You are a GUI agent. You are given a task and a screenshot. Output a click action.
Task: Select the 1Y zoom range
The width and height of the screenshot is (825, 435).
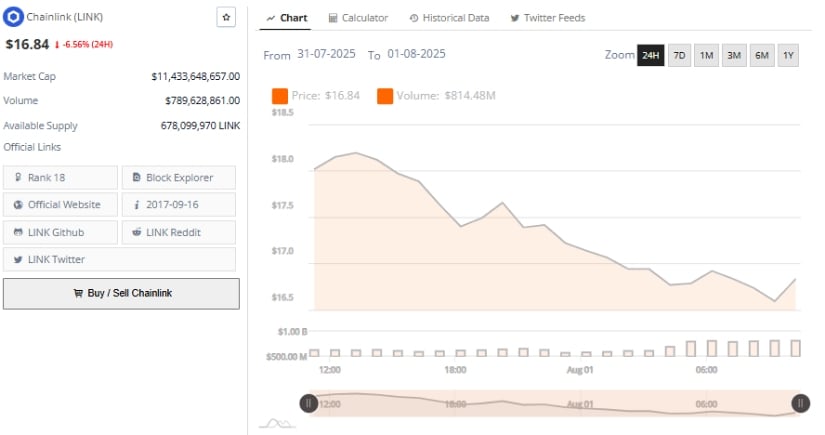[788, 55]
